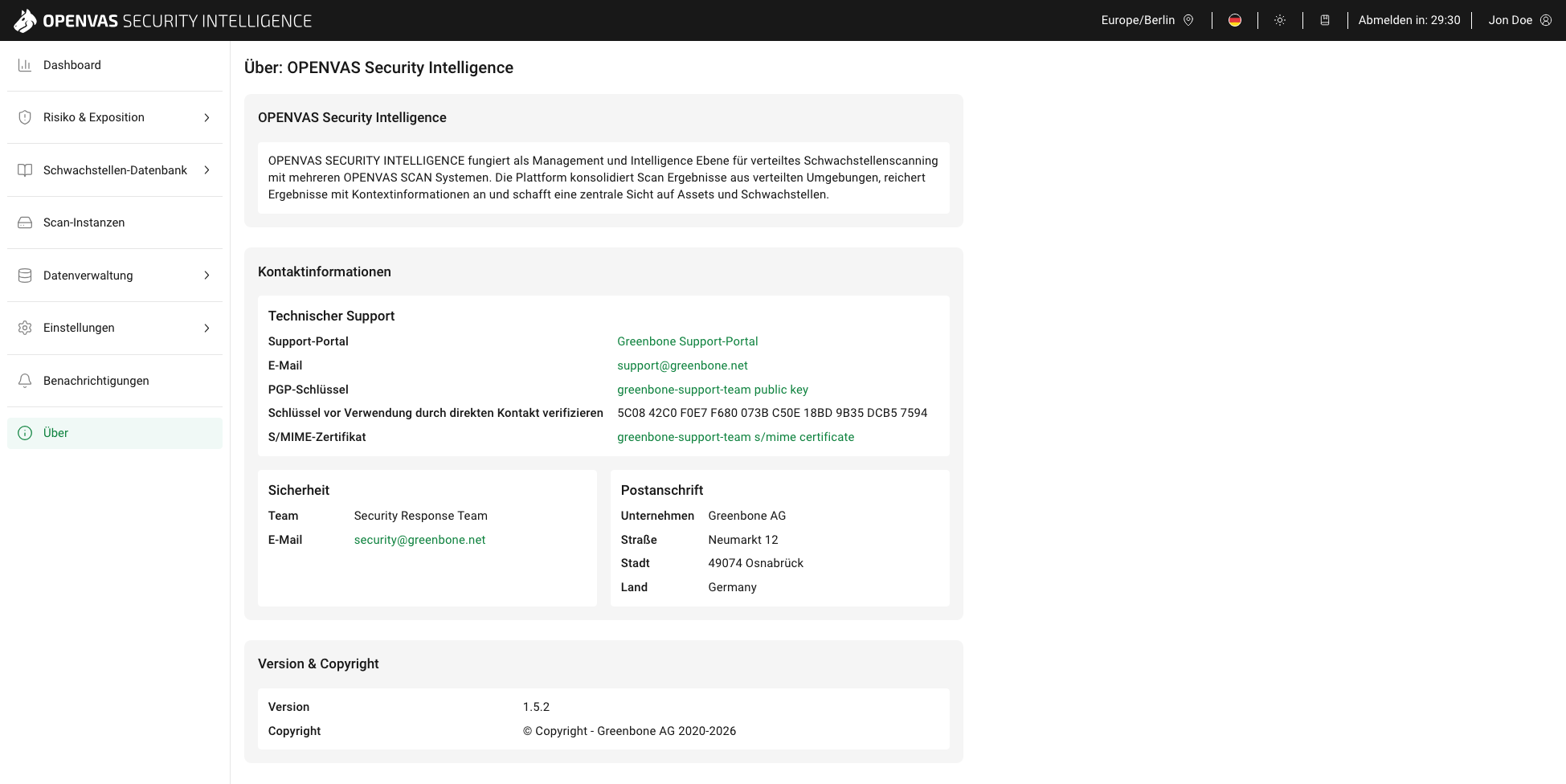Click the Über: OPENVAS Security Intelligence page title
Screen dimensions: 1566x784
378,67
